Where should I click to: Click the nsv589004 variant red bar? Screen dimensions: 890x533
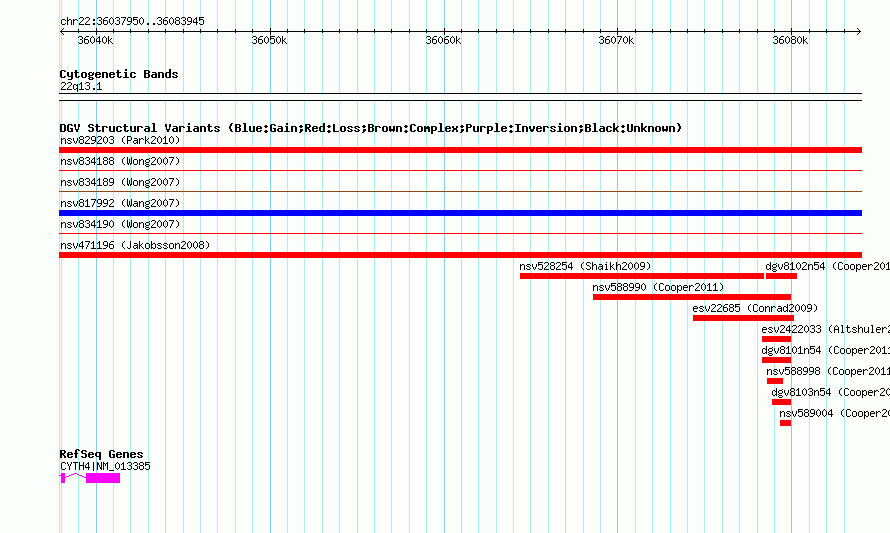786,423
